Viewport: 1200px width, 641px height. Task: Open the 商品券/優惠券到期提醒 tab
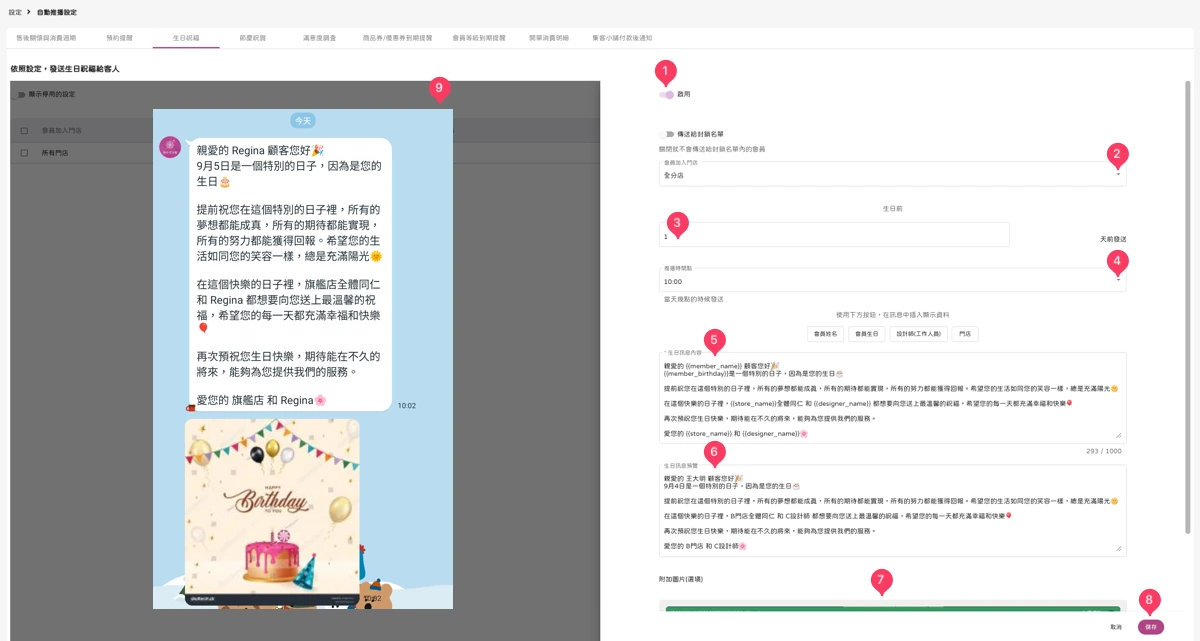[397, 38]
